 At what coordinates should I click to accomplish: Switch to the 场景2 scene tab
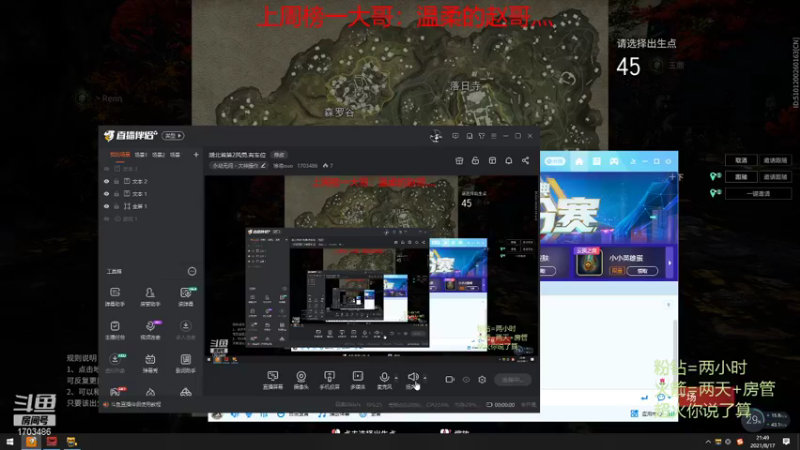(158, 155)
